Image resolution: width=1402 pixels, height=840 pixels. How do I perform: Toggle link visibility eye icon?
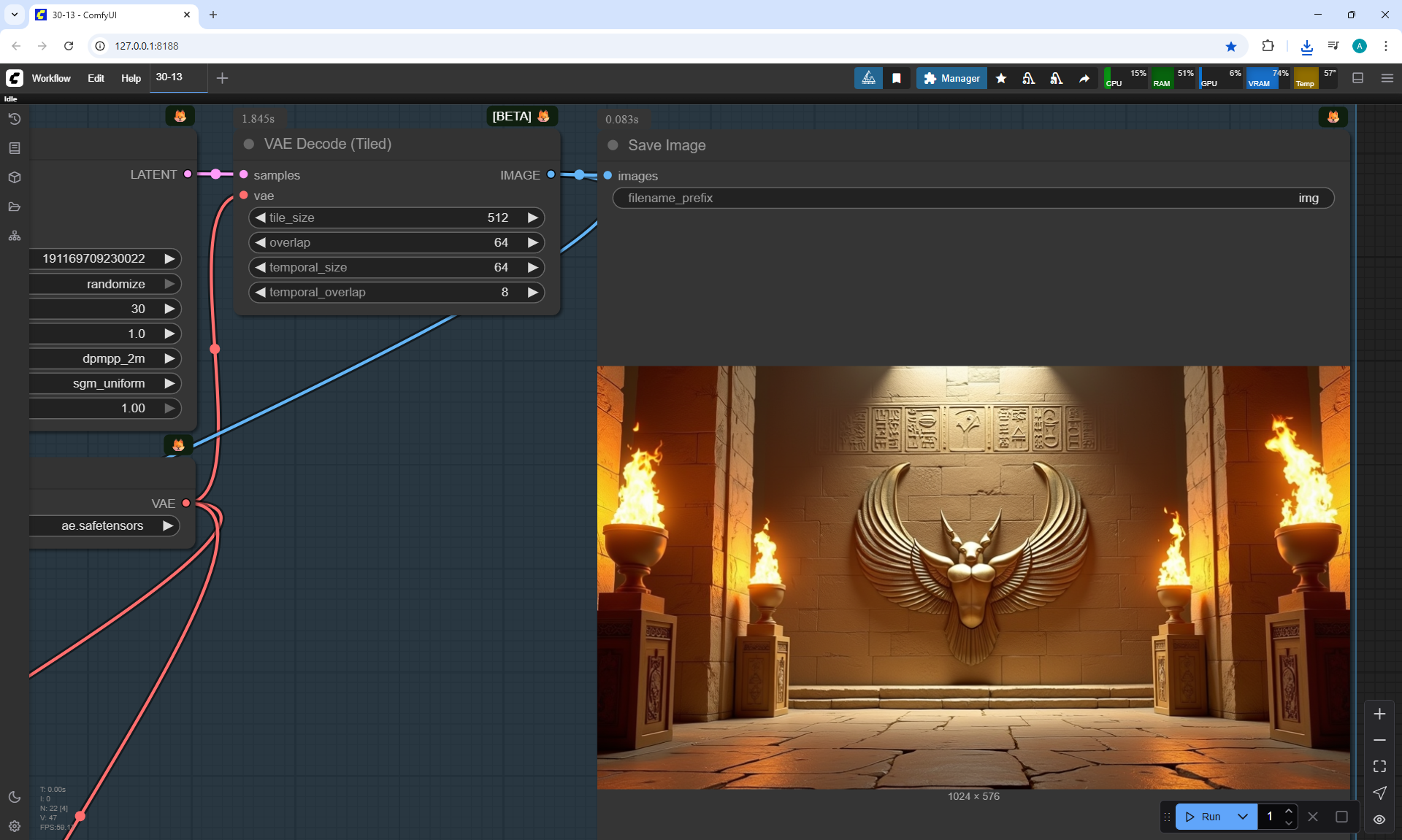1379,820
